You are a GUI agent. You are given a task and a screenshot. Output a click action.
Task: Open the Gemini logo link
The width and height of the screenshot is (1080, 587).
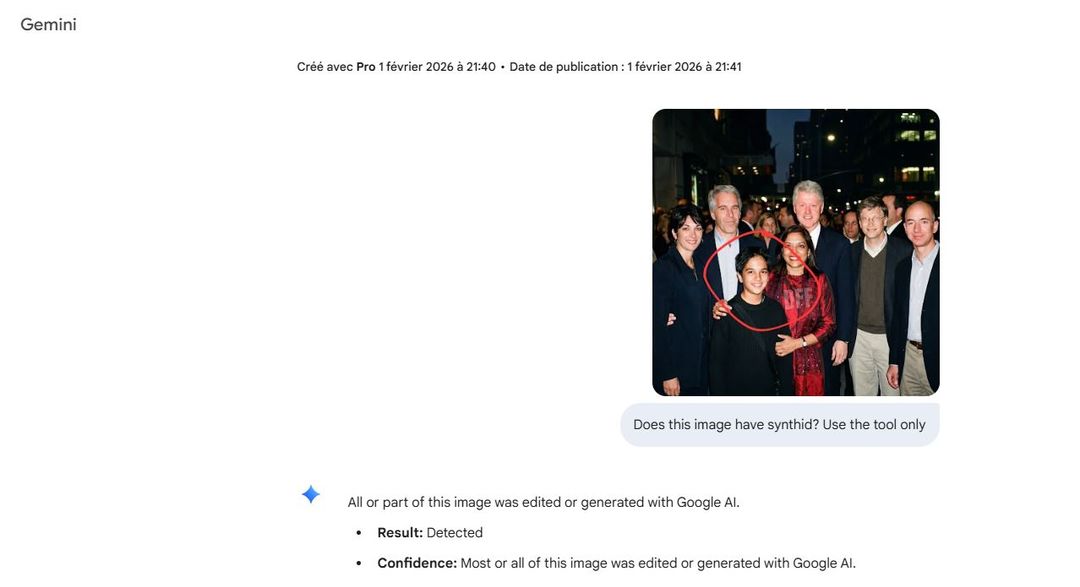(x=48, y=25)
